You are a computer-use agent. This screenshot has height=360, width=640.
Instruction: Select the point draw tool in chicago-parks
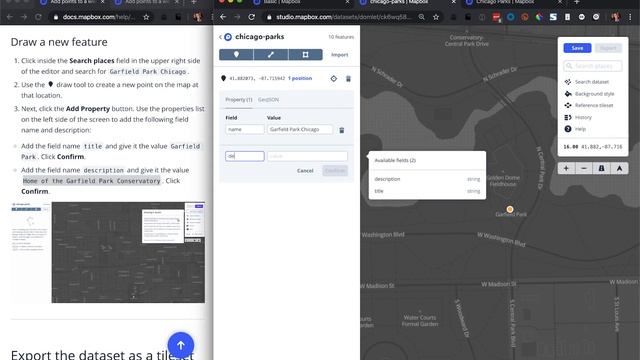pos(236,55)
